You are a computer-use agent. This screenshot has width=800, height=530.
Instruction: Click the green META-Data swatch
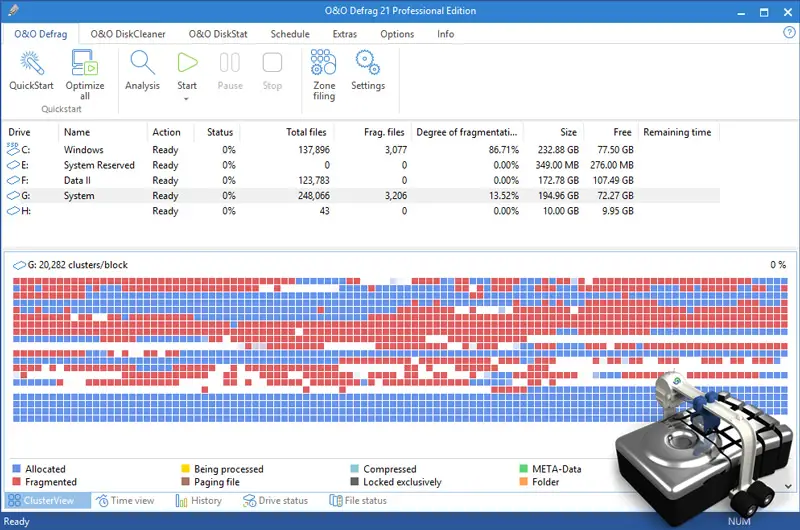[523, 468]
